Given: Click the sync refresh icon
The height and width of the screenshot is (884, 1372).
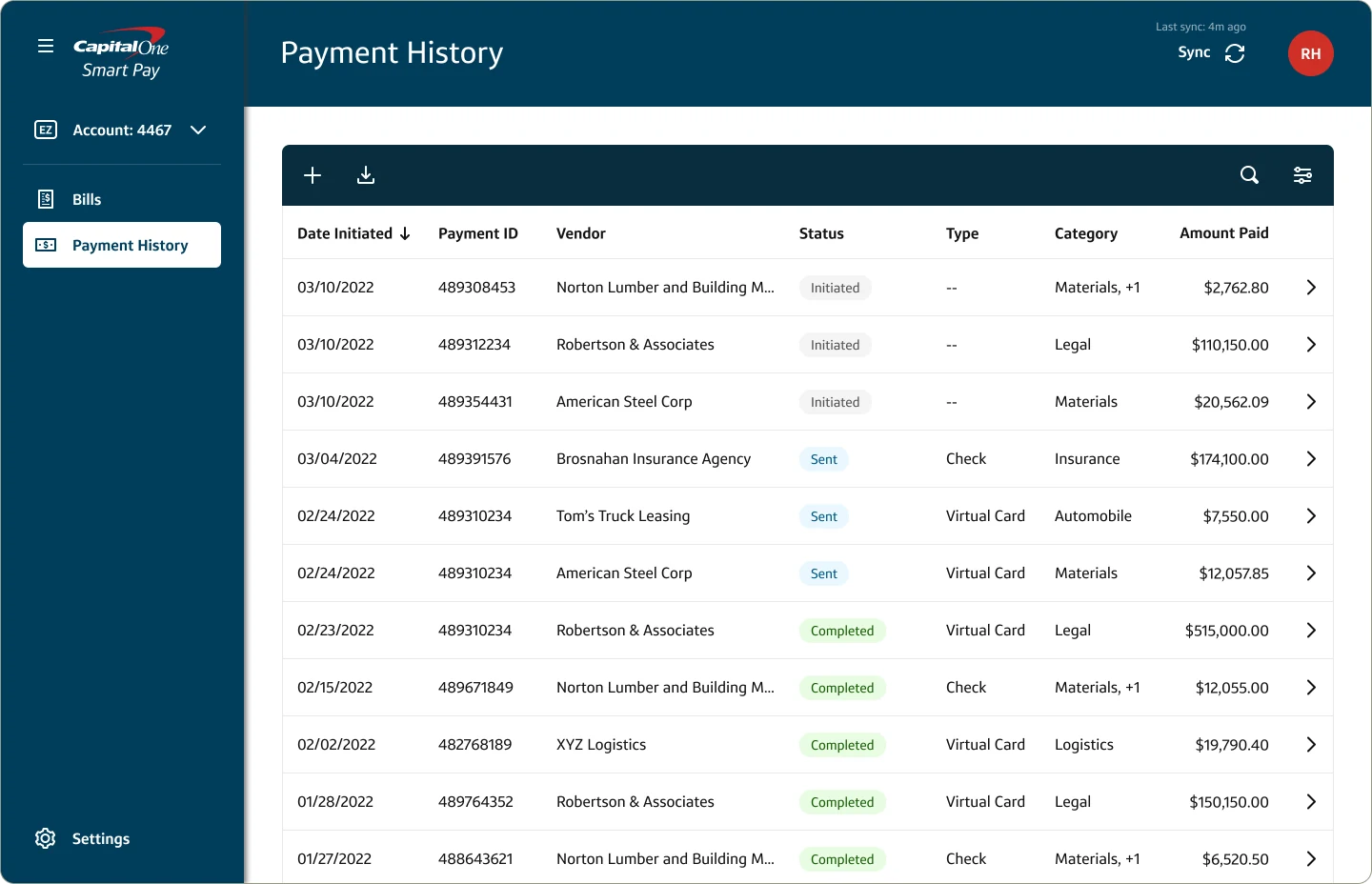Looking at the screenshot, I should [x=1235, y=53].
